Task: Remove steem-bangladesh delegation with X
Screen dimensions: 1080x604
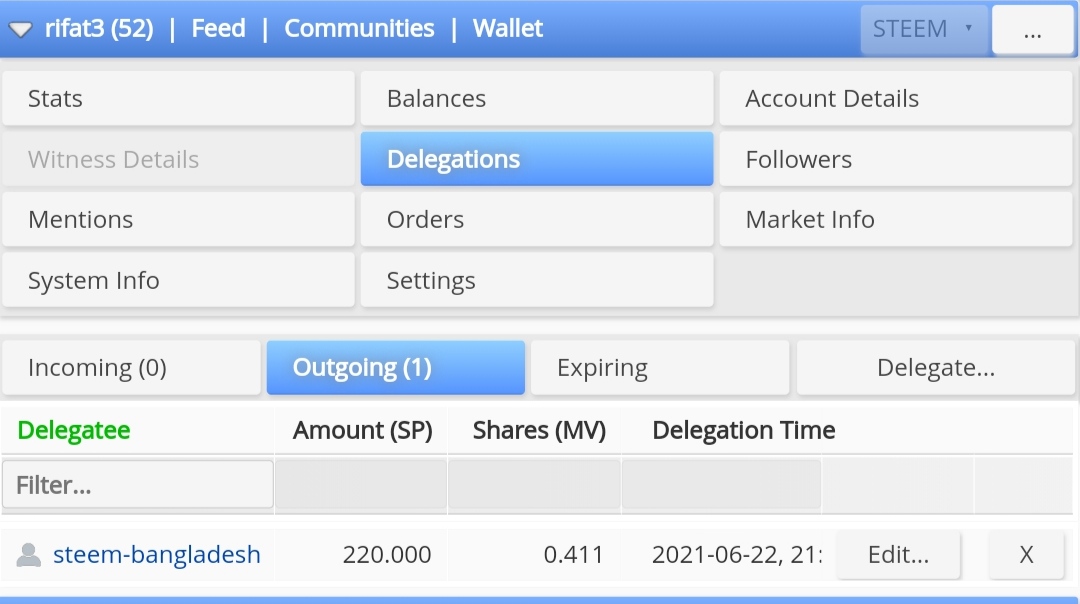Action: (1026, 554)
